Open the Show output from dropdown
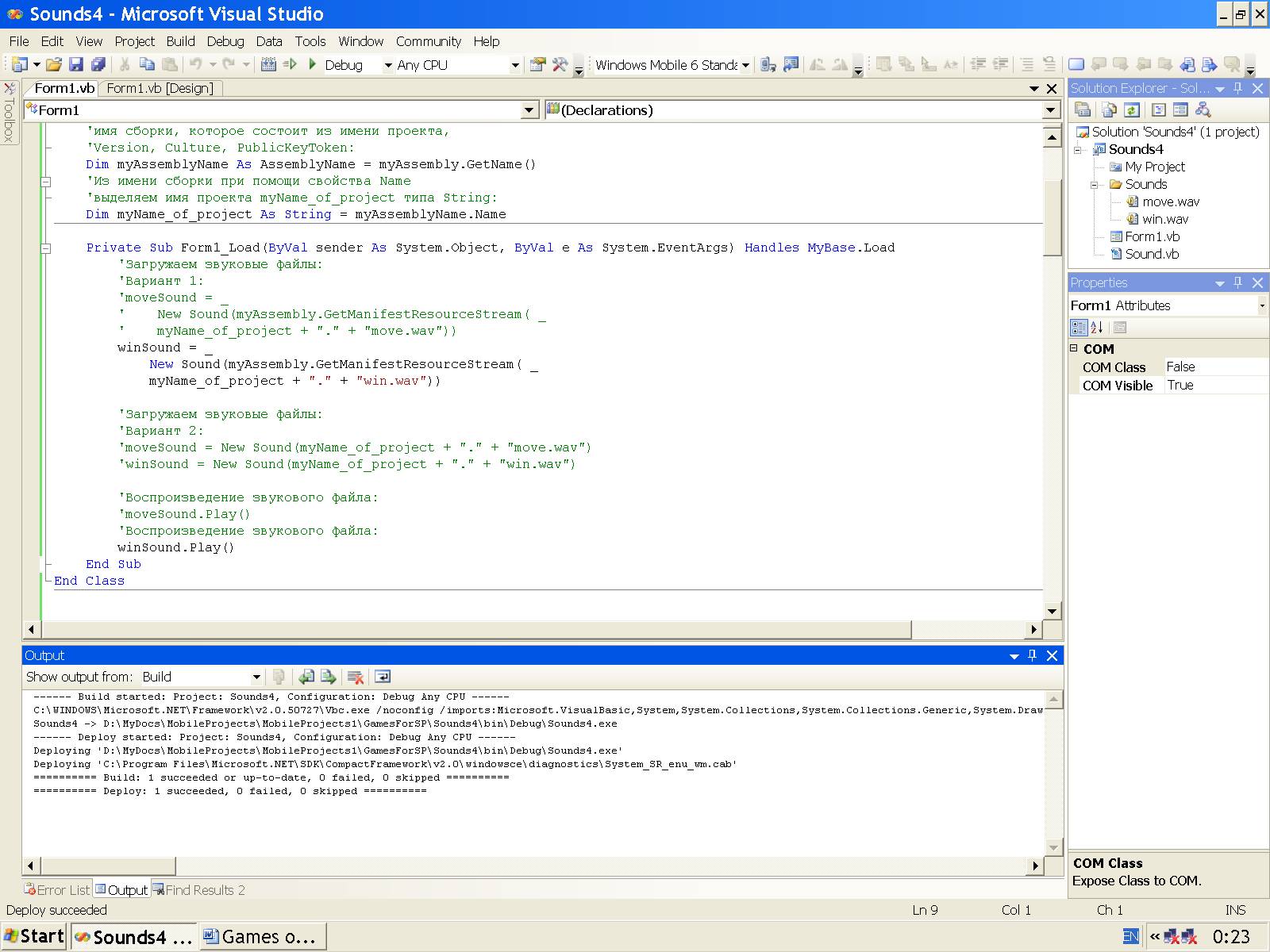 click(256, 677)
